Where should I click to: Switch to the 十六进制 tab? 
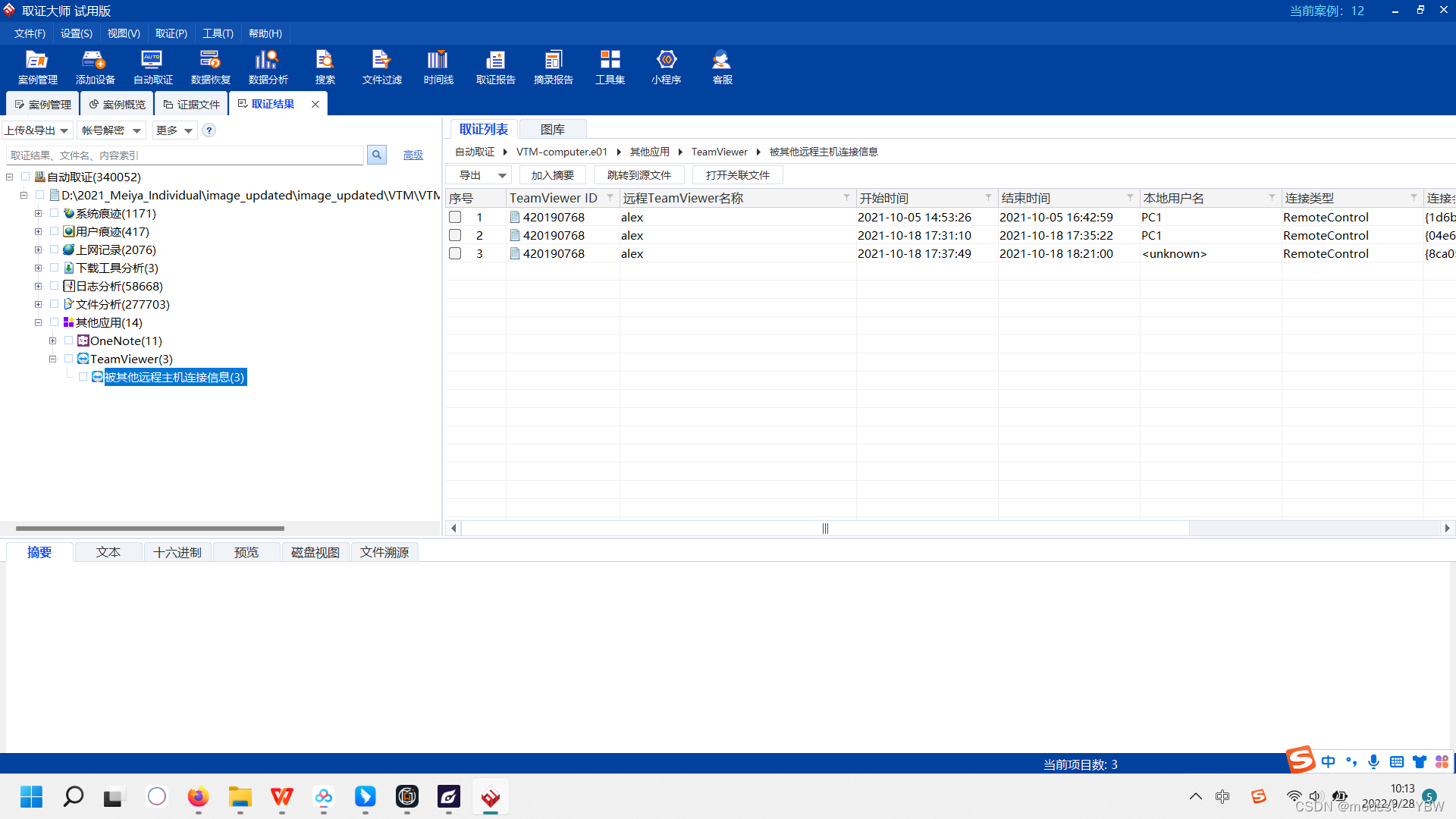177,552
